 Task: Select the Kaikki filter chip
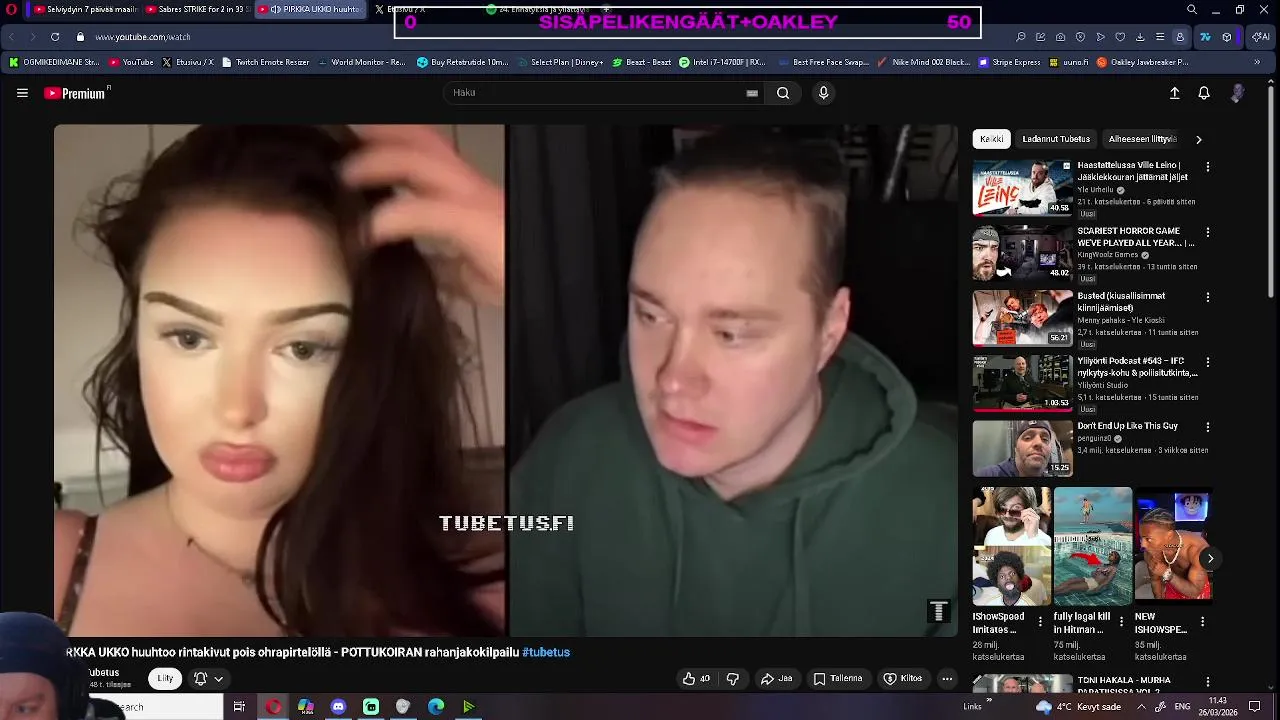coord(991,139)
